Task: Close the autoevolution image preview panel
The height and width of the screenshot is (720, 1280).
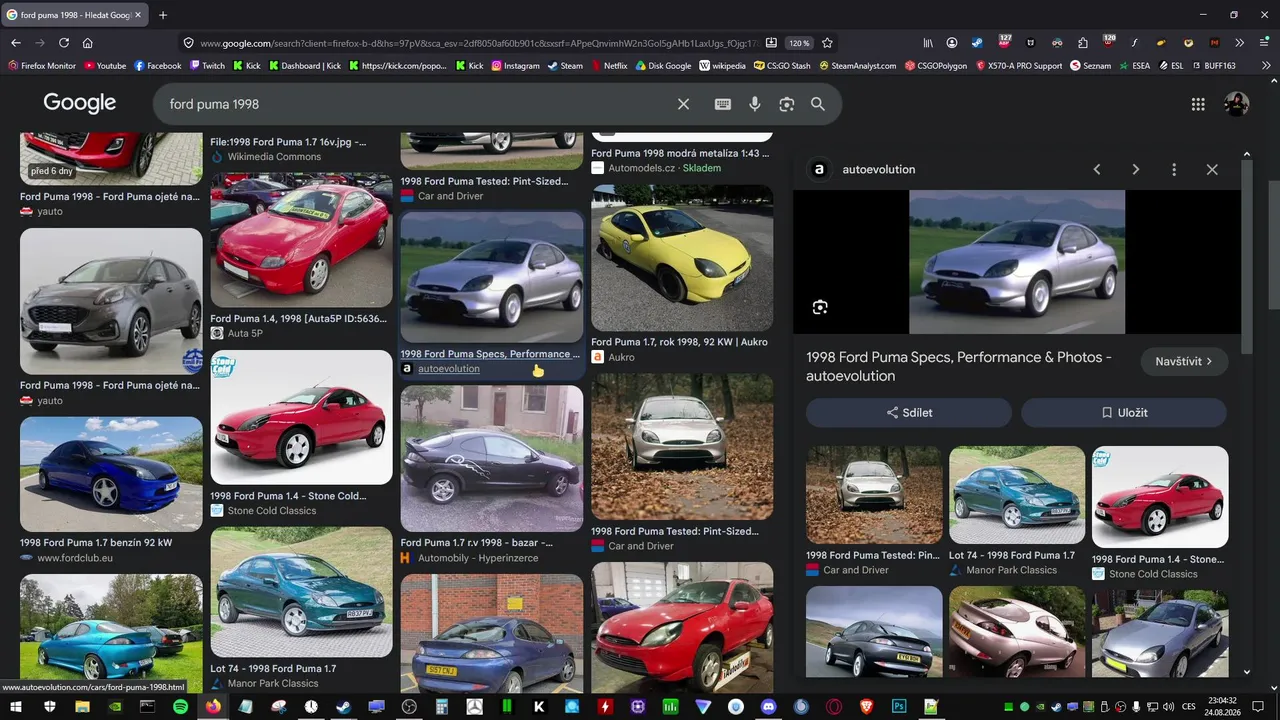Action: (1212, 170)
